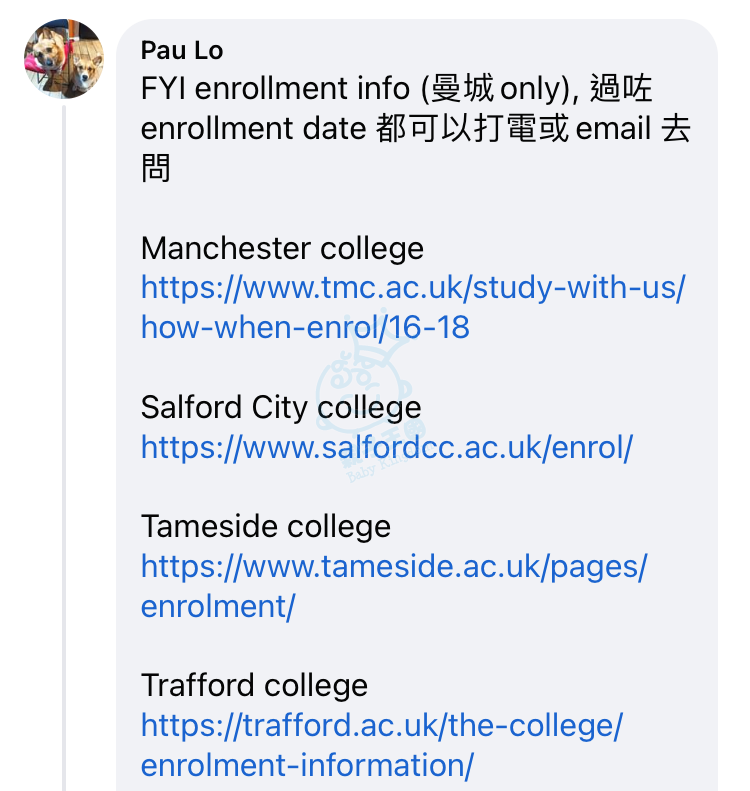Click the Manchester college heading text
The height and width of the screenshot is (791, 750).
pos(282,249)
